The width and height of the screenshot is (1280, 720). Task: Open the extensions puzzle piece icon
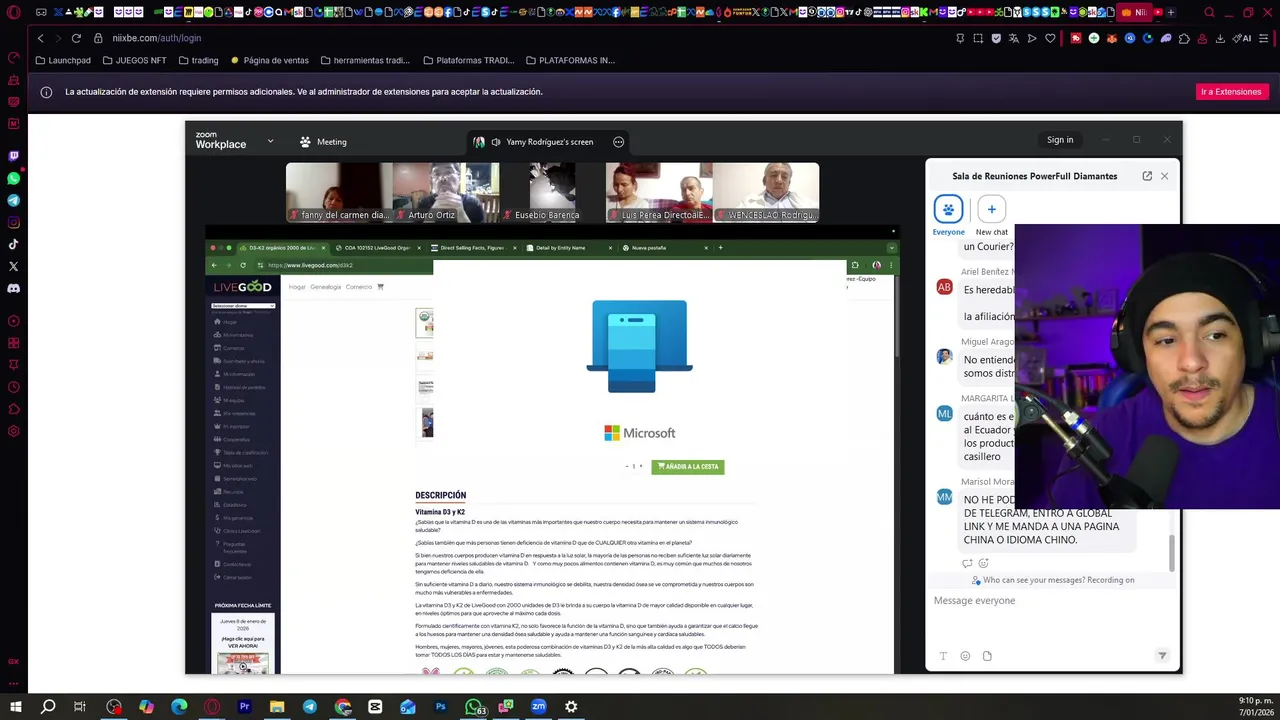[1184, 38]
